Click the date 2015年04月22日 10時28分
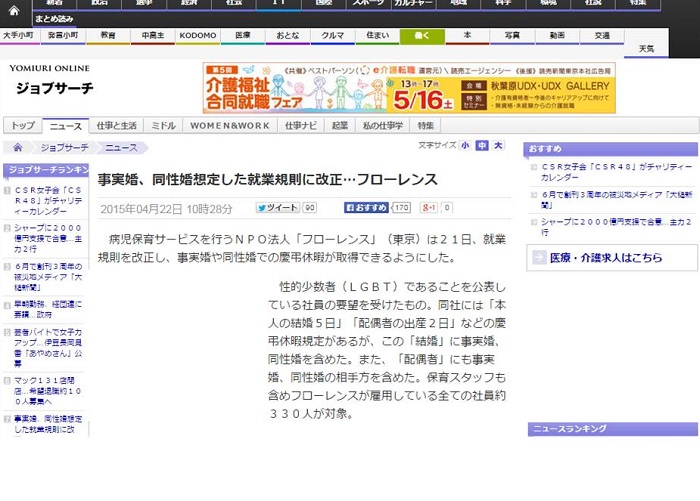Screen dimensions: 700x501 [x=166, y=209]
